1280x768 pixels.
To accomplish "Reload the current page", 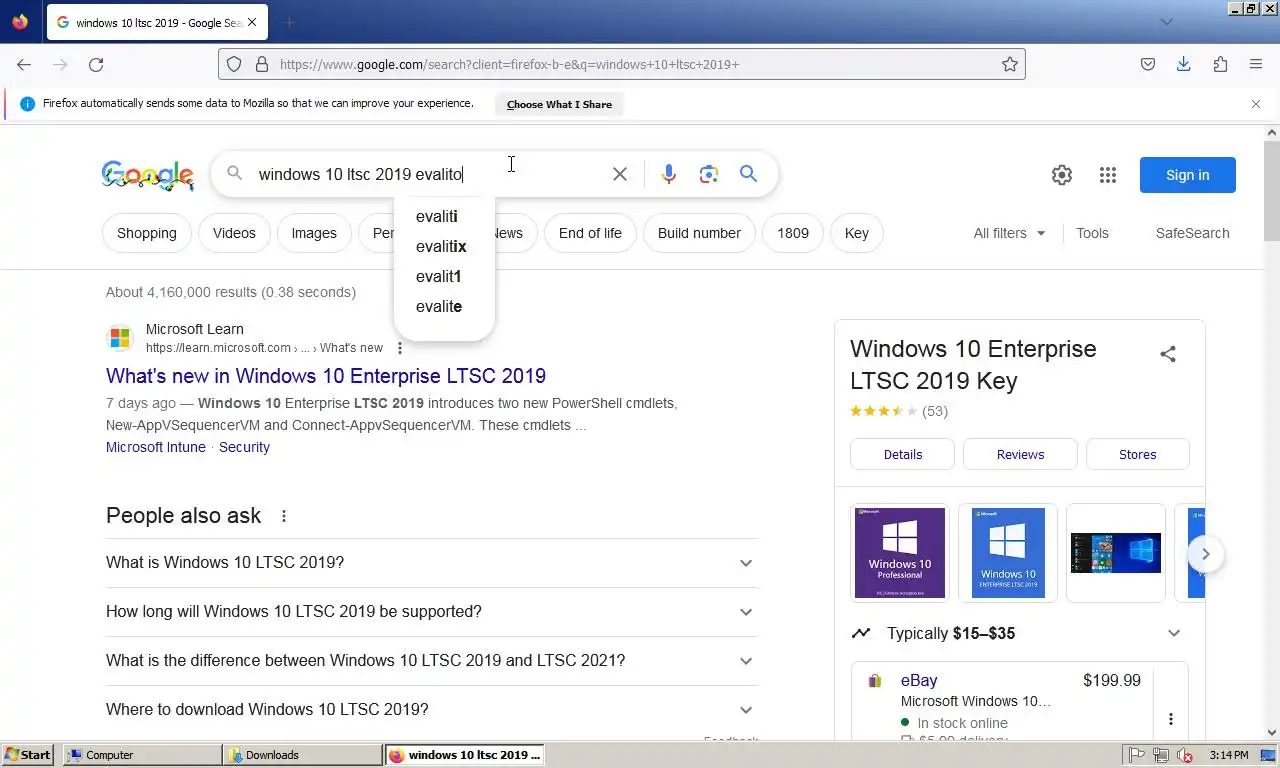I will (96, 64).
